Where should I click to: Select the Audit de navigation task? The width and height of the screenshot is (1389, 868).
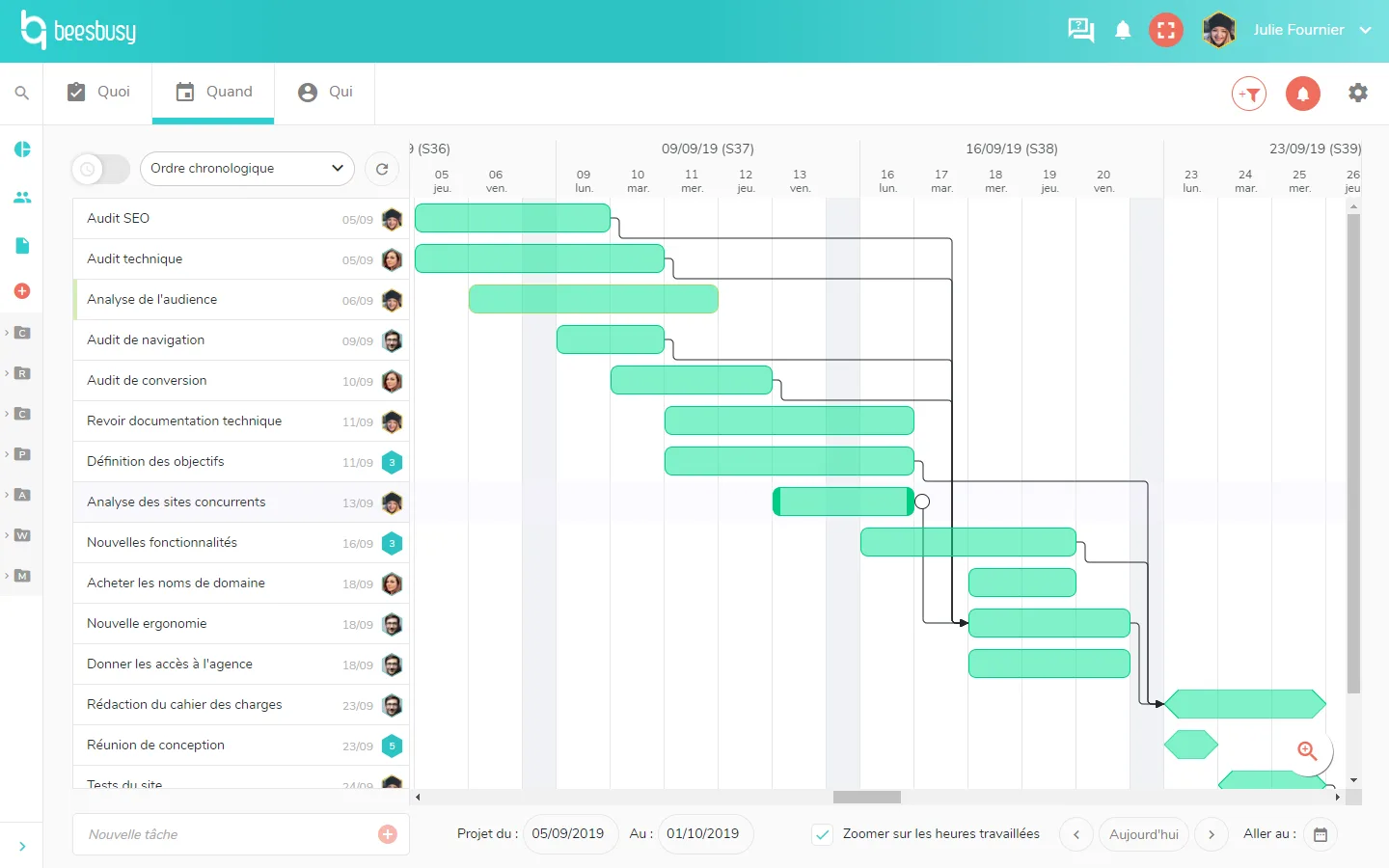click(240, 340)
